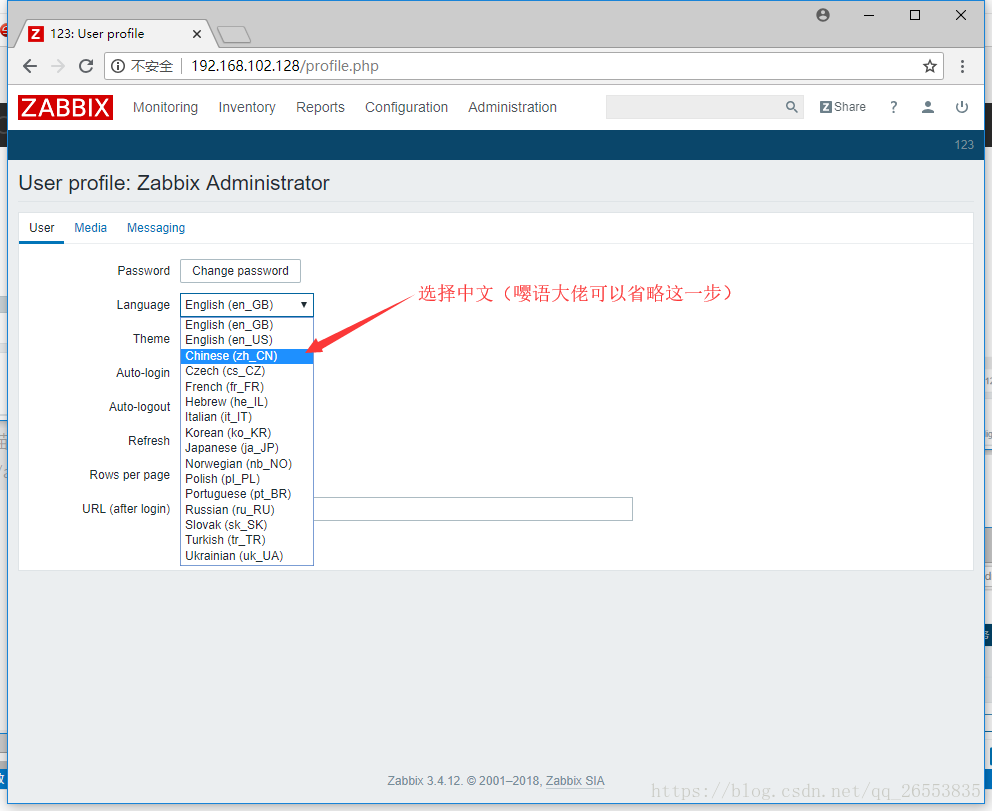Open Zabbix Share link
The width and height of the screenshot is (992, 811).
[843, 107]
